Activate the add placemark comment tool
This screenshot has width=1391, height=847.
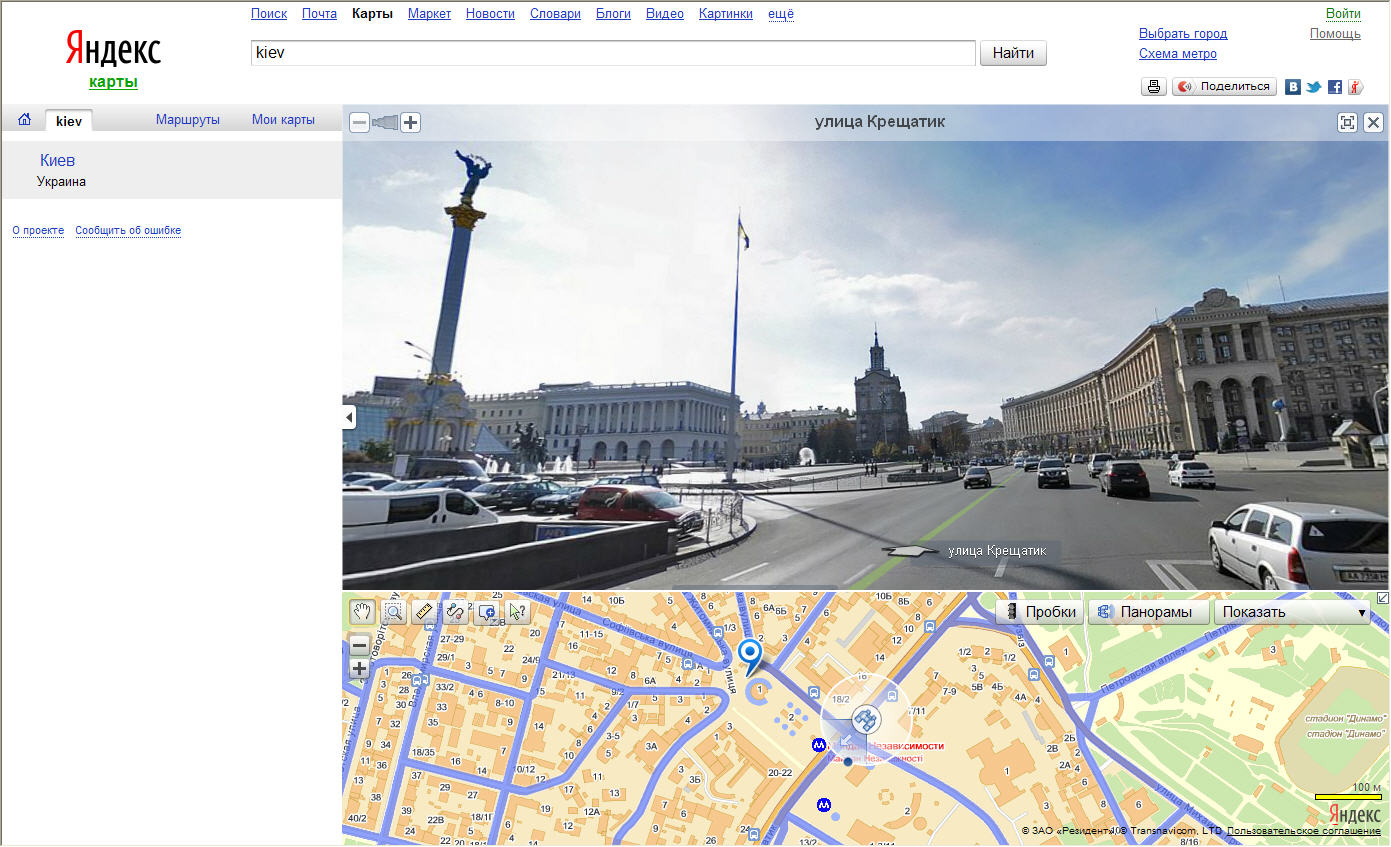coord(487,611)
